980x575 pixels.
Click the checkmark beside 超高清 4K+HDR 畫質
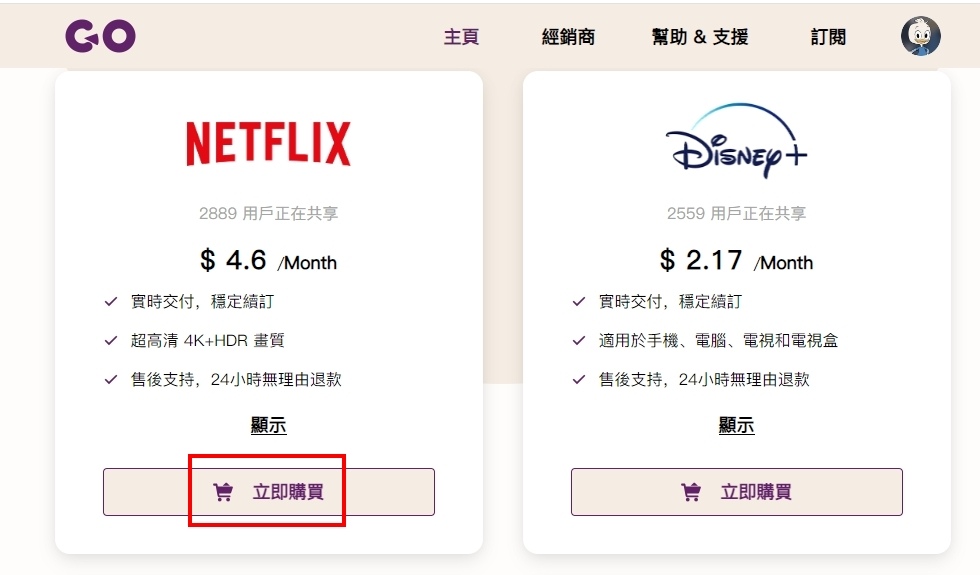(111, 341)
